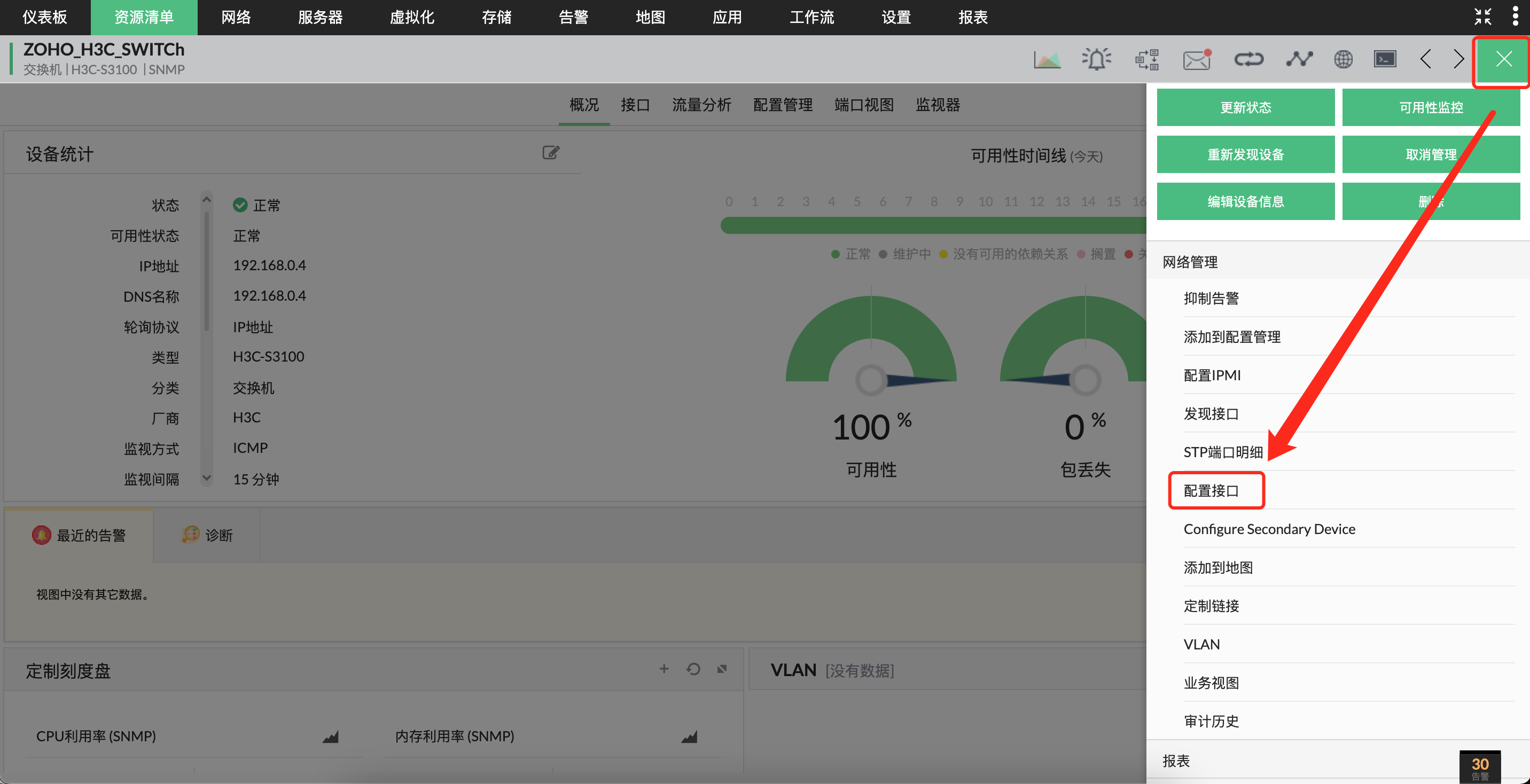The image size is (1530, 784).
Task: Select 配置接口 in network management list
Action: coord(1211,491)
